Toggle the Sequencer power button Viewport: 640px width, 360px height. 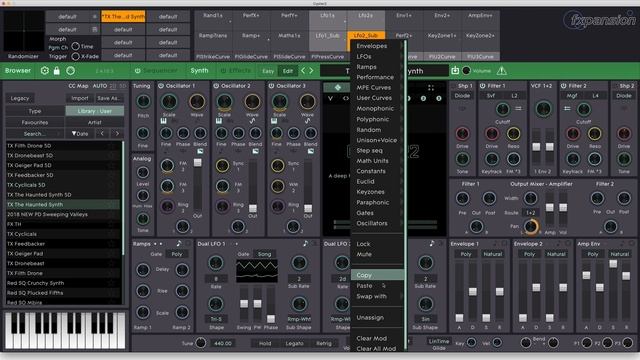138,71
